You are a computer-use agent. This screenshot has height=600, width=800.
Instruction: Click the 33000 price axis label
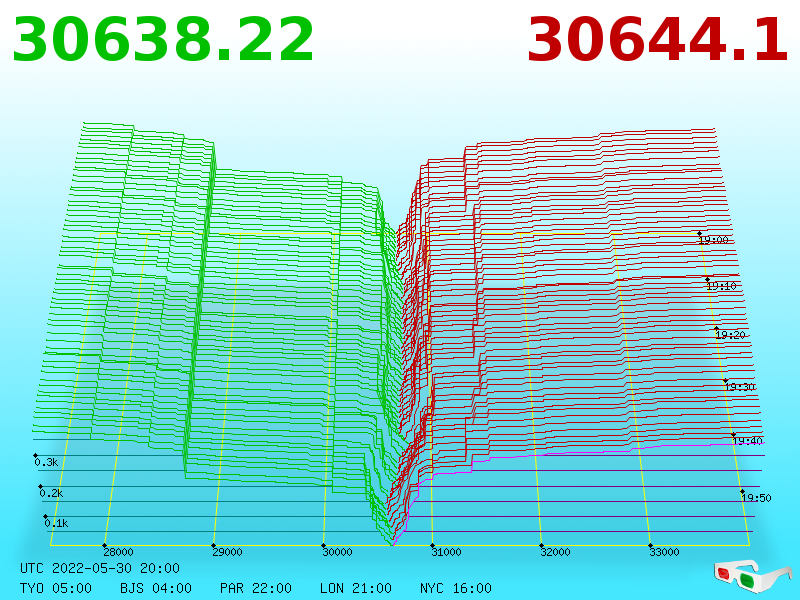click(x=664, y=552)
